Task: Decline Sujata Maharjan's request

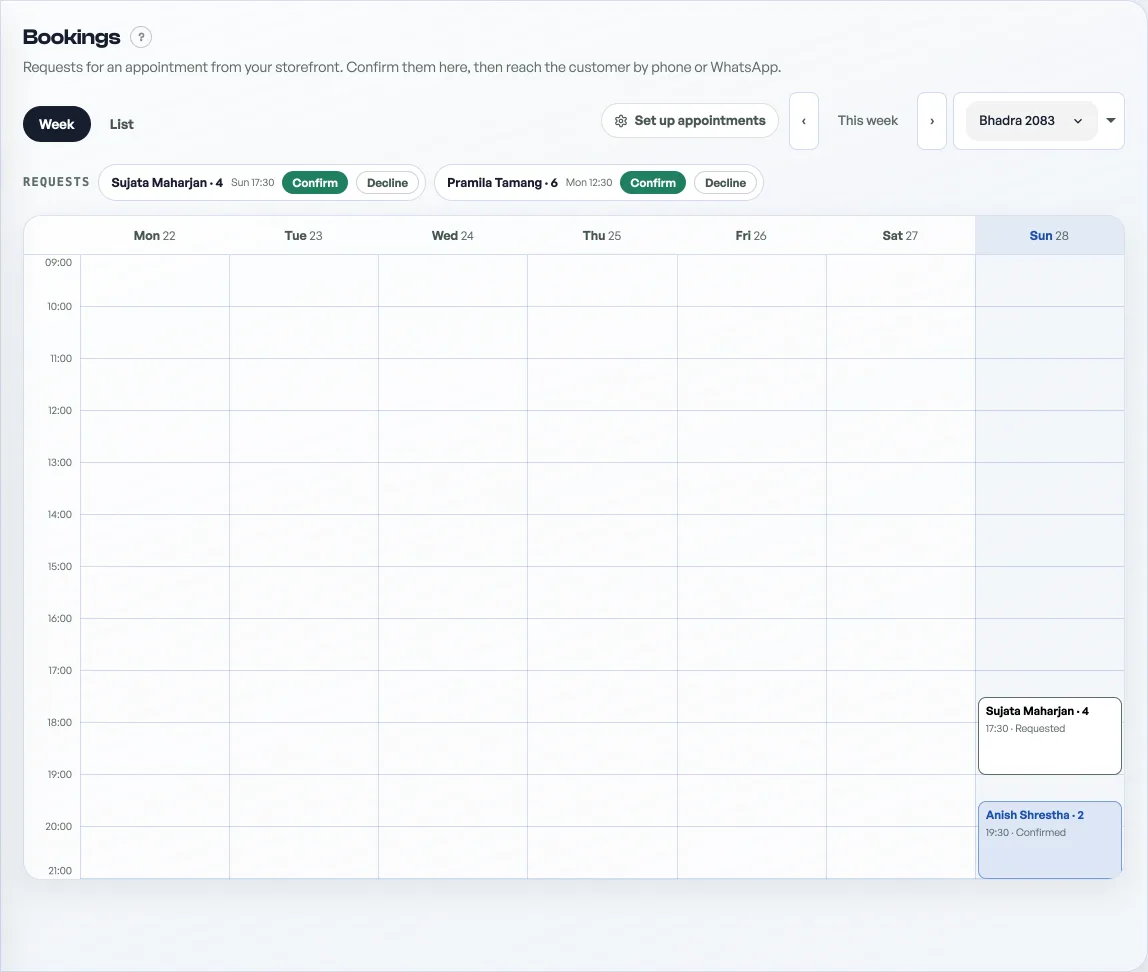Action: pyautogui.click(x=387, y=183)
